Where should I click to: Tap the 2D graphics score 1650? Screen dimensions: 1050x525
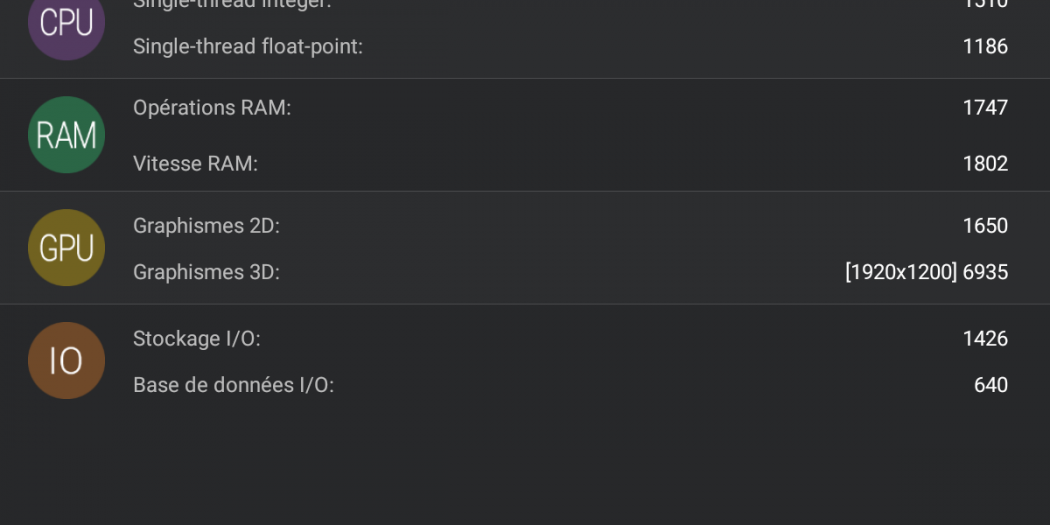click(985, 226)
